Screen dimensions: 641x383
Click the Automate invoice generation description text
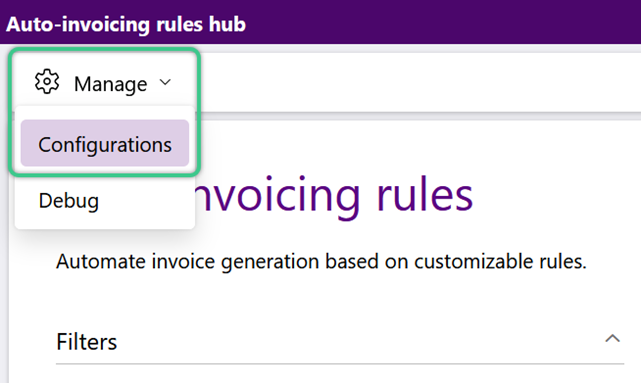click(321, 262)
